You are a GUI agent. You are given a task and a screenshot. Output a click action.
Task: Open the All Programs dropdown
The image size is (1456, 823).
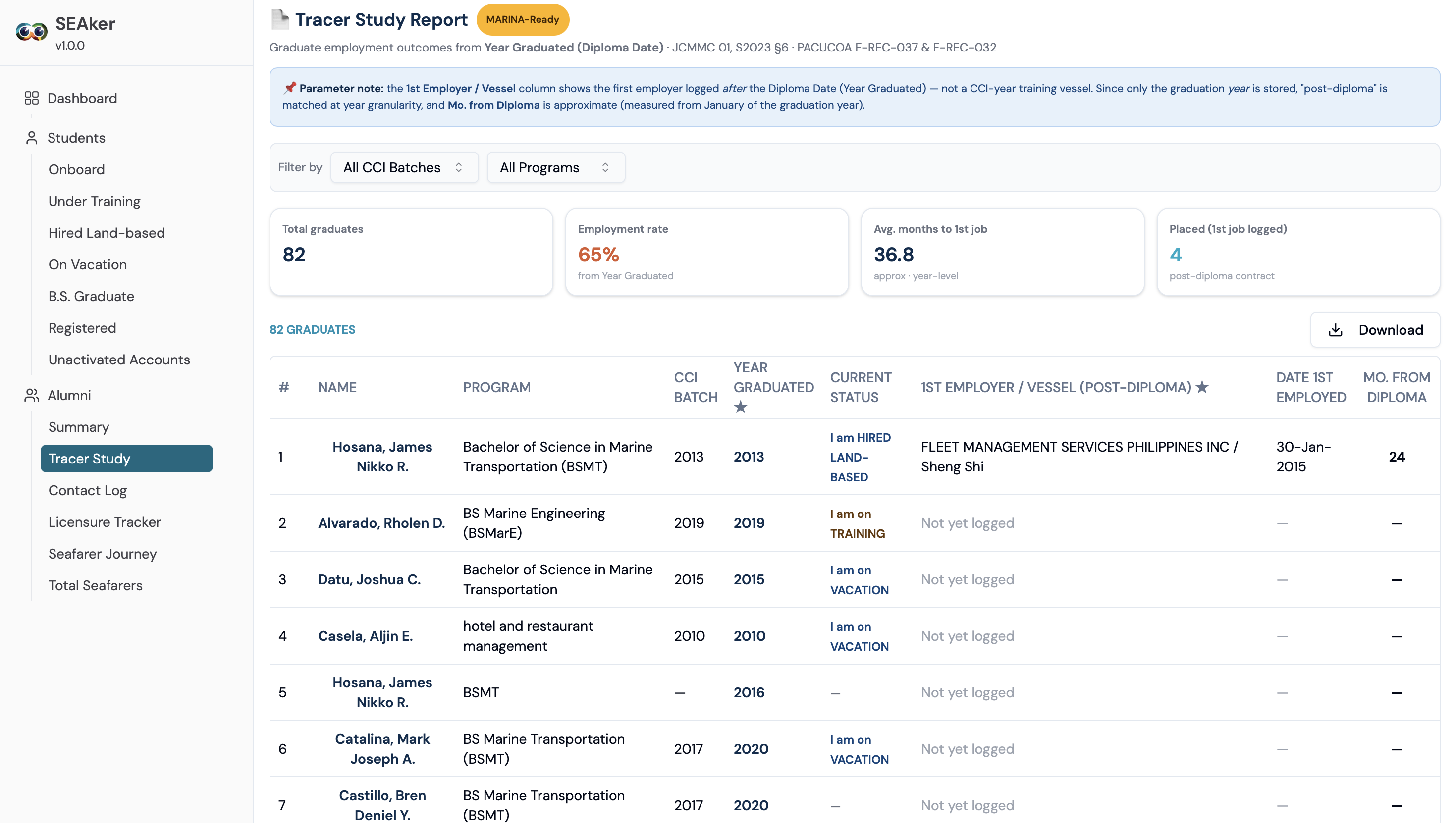pyautogui.click(x=556, y=167)
